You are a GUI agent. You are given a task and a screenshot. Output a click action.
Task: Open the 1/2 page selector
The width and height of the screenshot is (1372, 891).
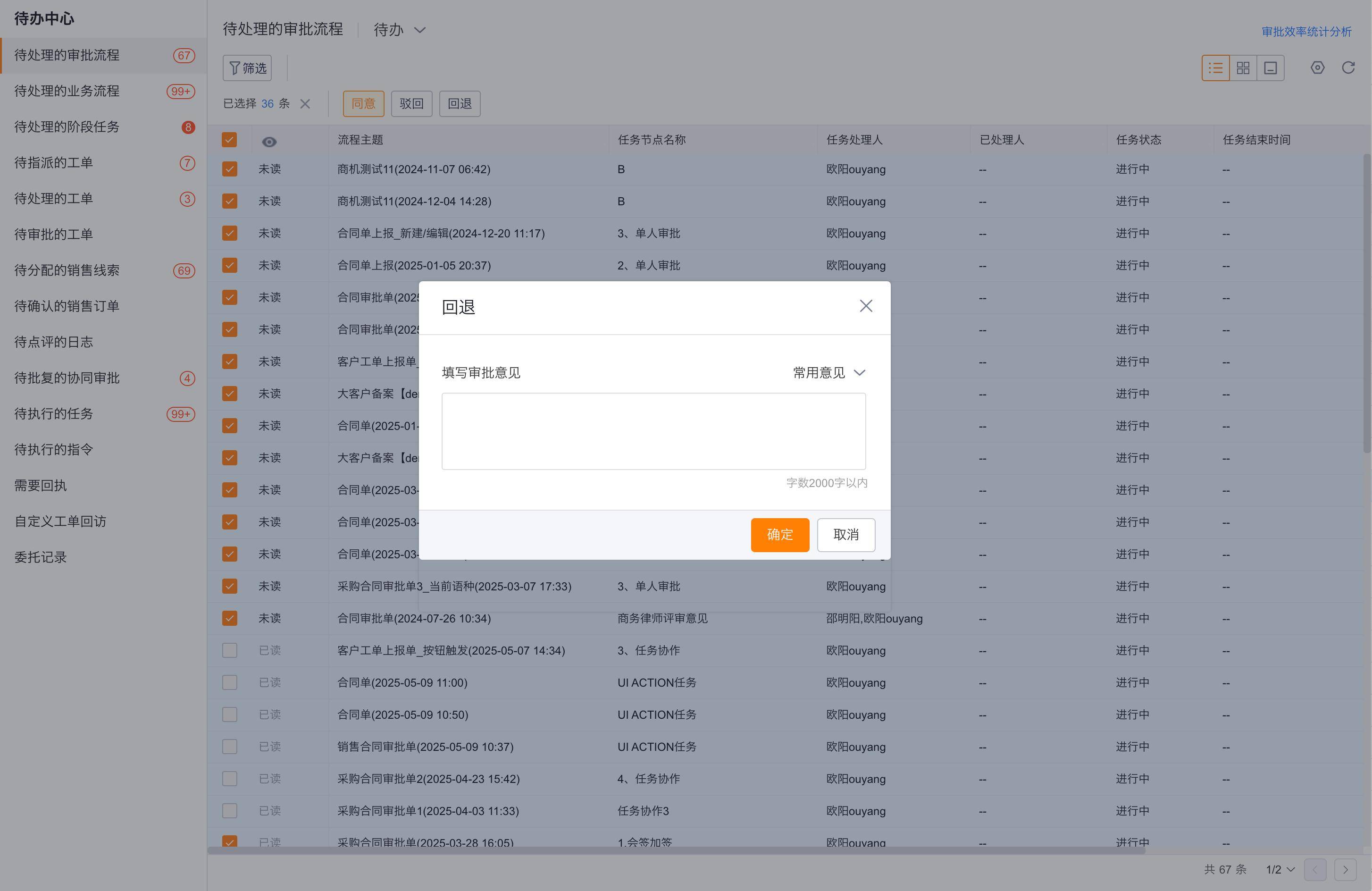click(x=1280, y=869)
